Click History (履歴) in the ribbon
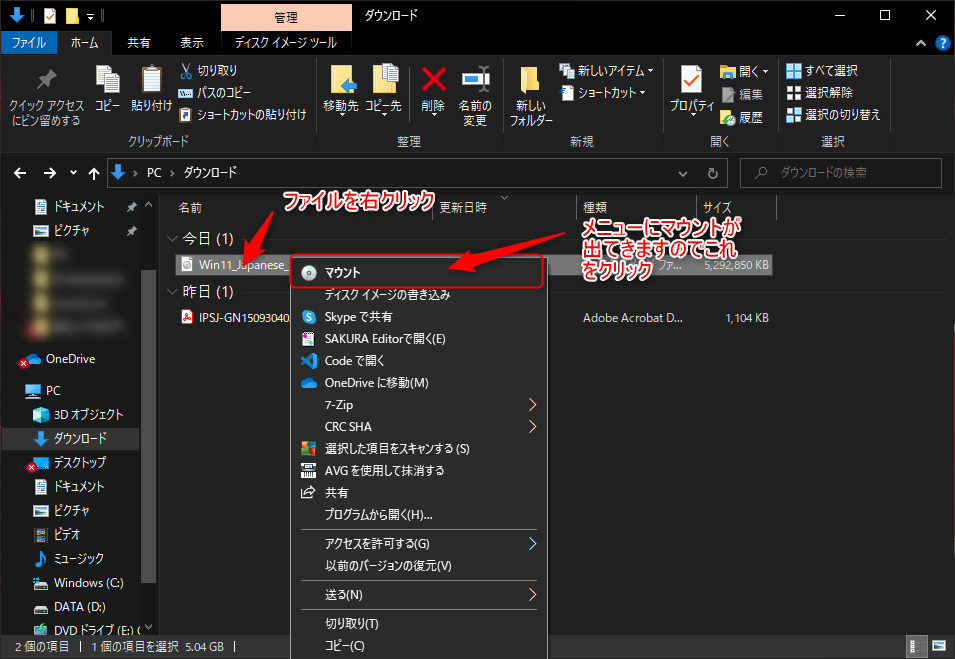 (x=741, y=117)
